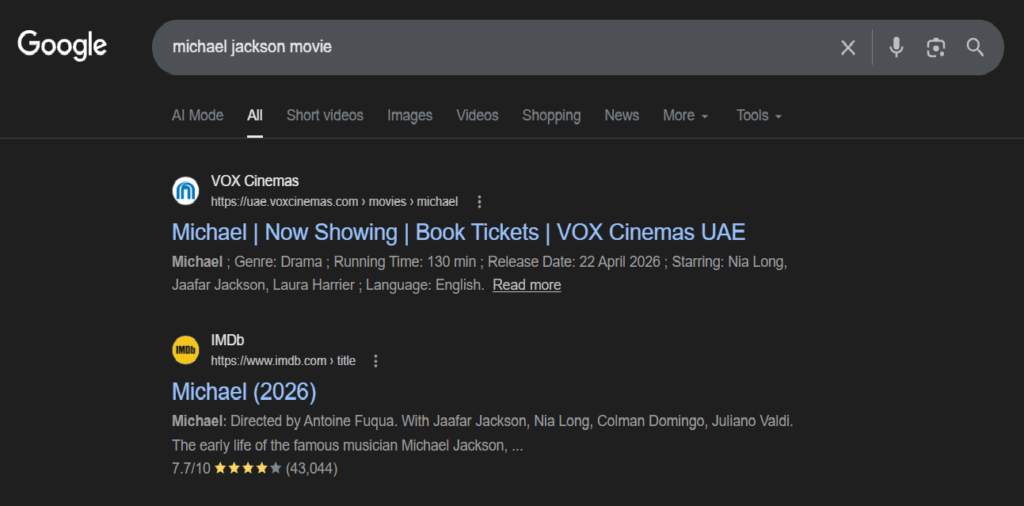Click the VOX Cinemas site name

pyautogui.click(x=255, y=181)
